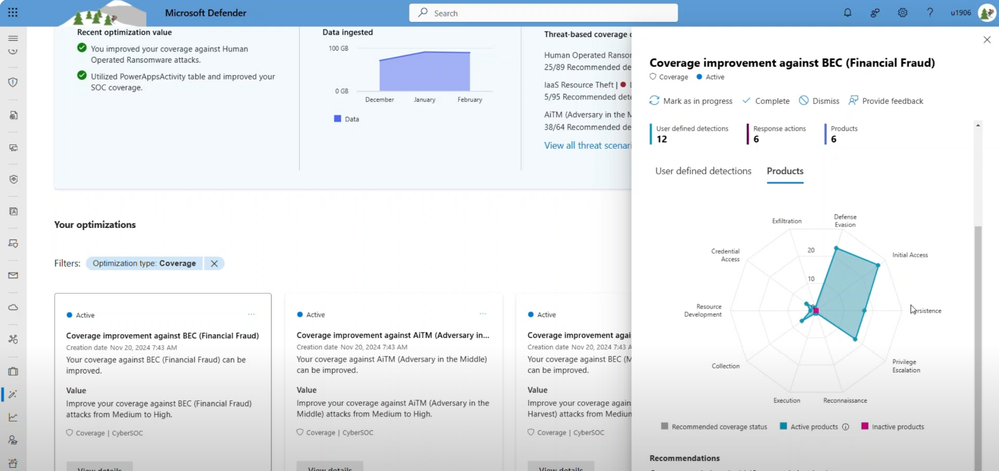Click the Your optimizations heading
The height and width of the screenshot is (471, 999).
click(x=95, y=224)
